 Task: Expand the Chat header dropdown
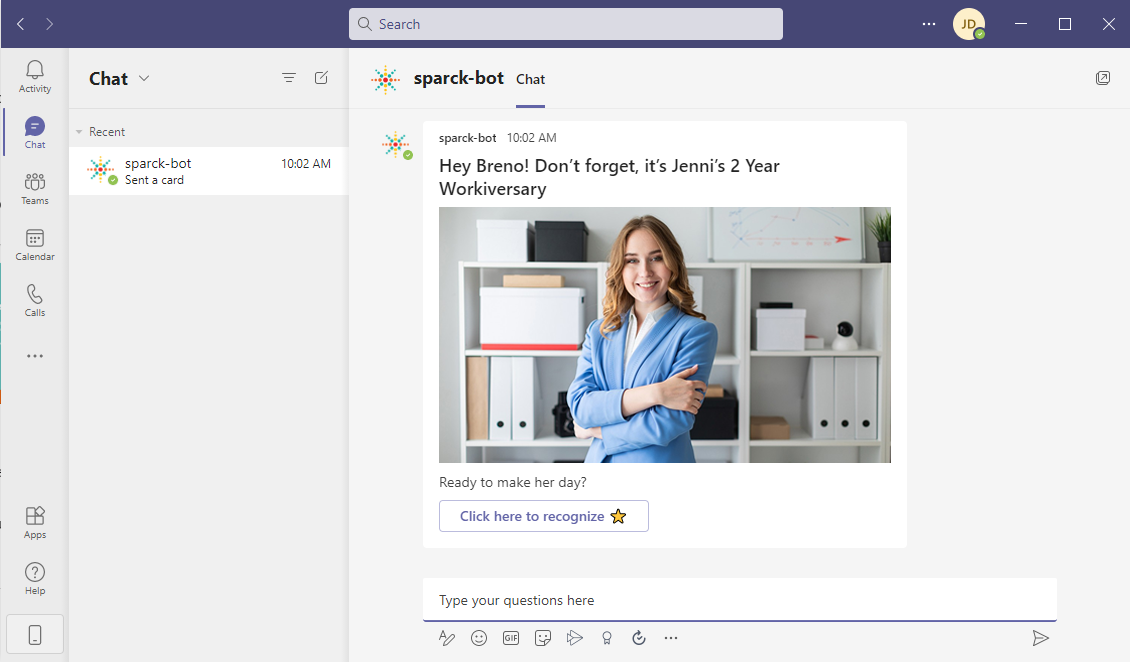click(144, 79)
